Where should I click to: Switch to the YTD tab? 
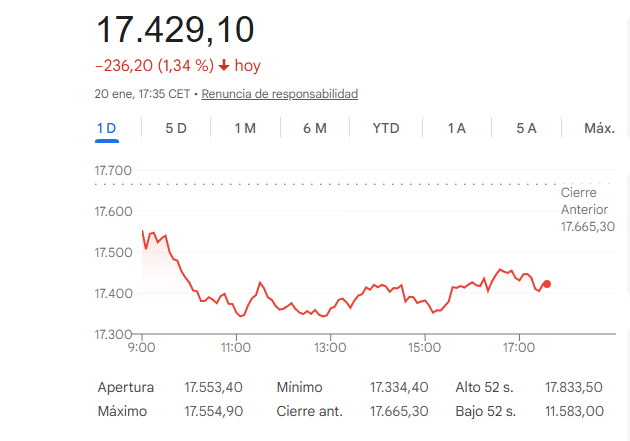(x=385, y=128)
